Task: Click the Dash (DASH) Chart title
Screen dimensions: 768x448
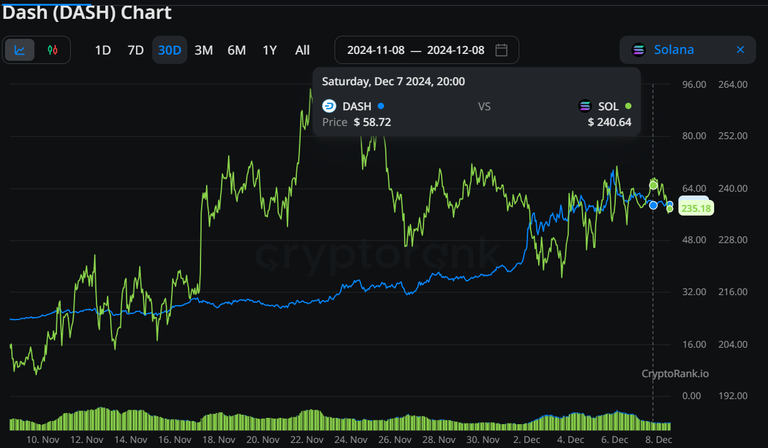Action: (87, 12)
